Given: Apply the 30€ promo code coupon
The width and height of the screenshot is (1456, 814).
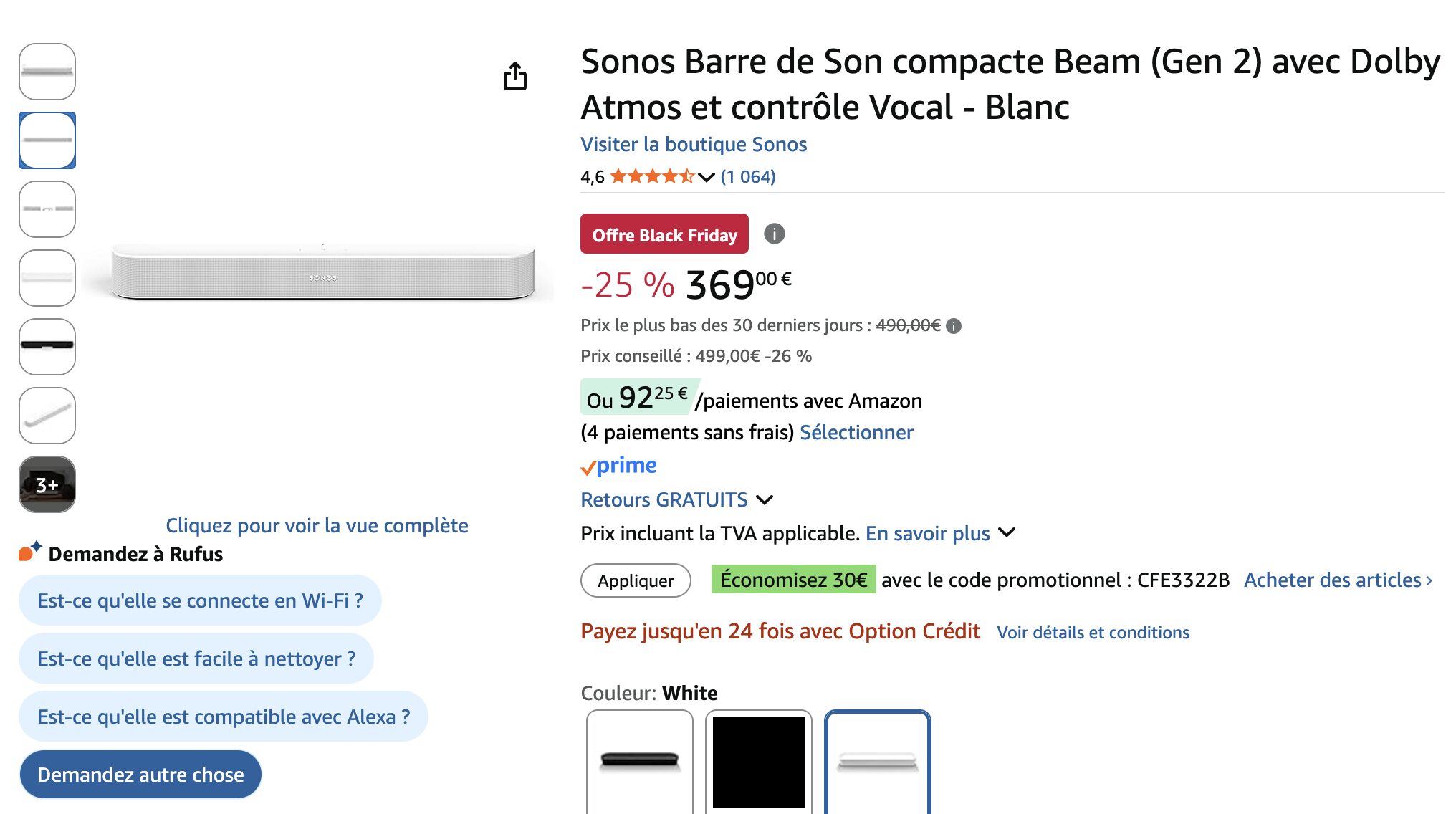Looking at the screenshot, I should [x=635, y=580].
